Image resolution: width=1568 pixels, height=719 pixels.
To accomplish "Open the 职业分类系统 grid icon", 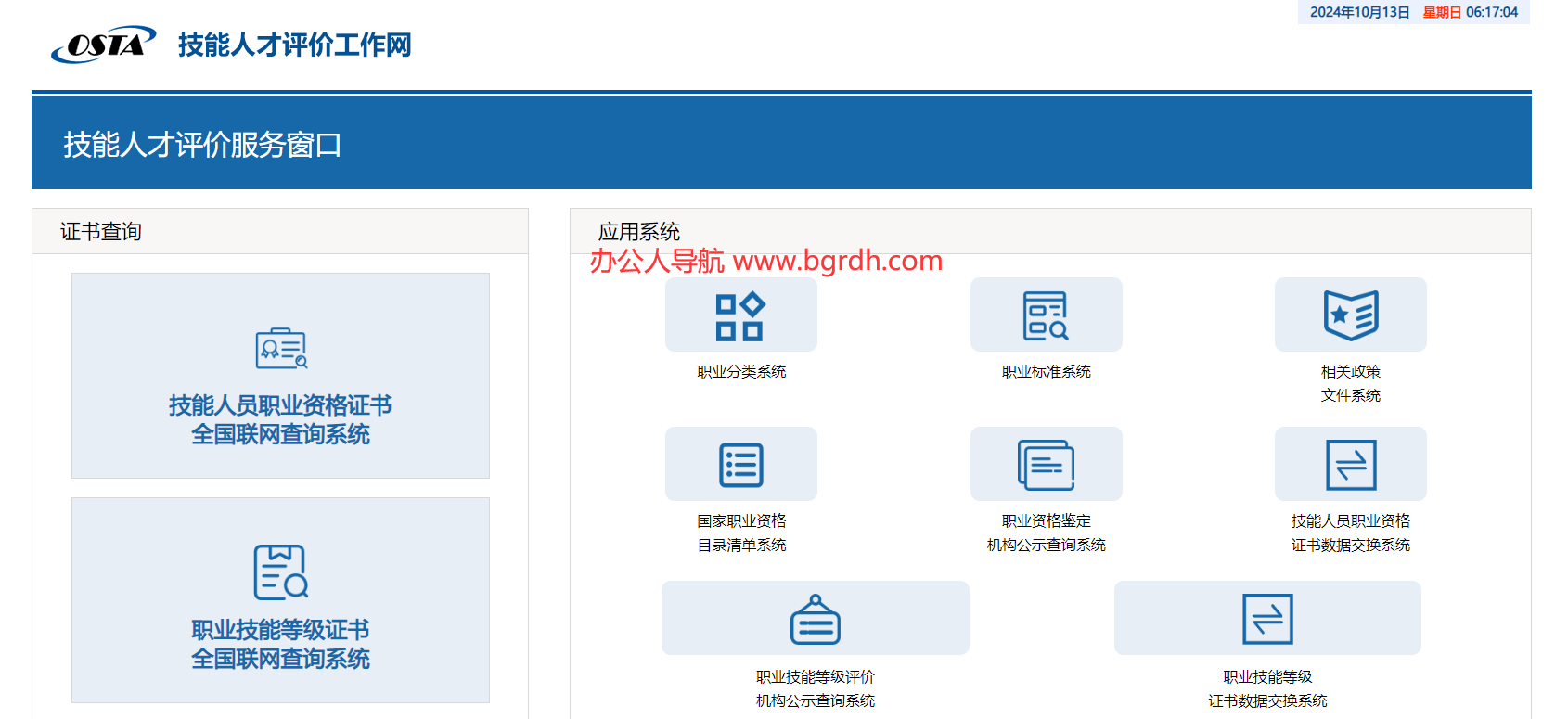I will coord(740,316).
